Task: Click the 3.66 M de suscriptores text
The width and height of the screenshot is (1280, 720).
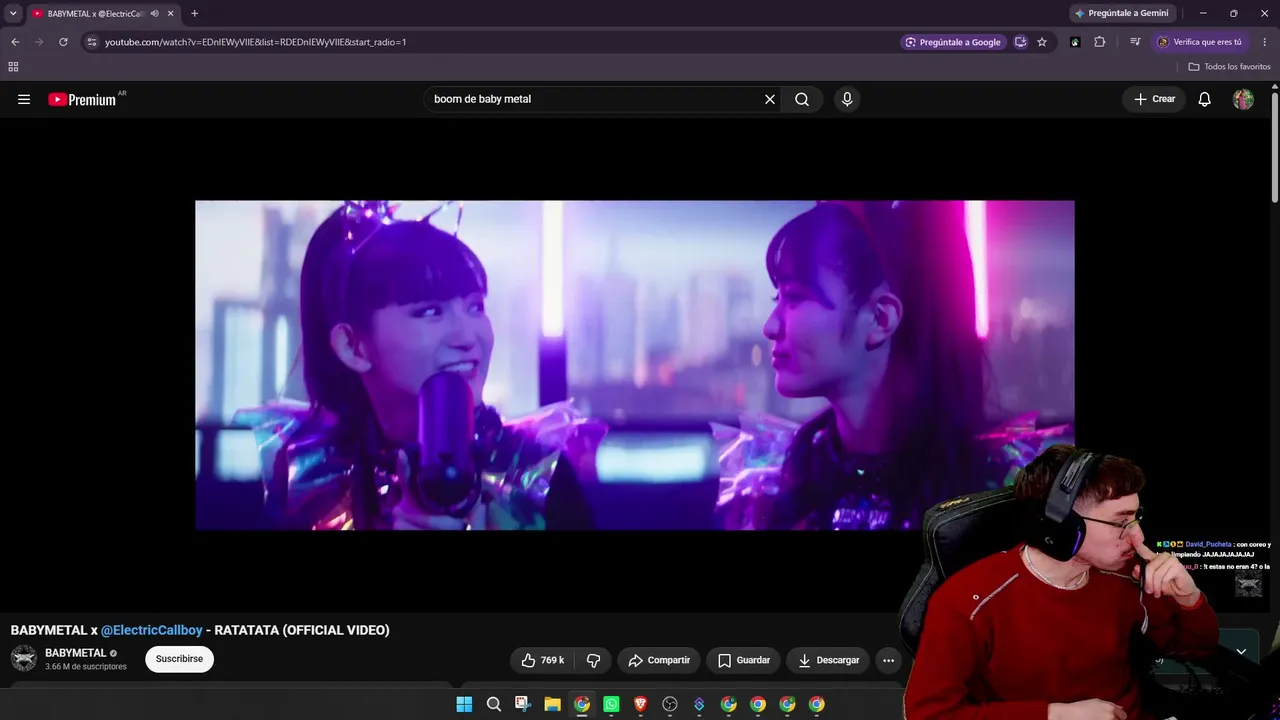Action: pyautogui.click(x=86, y=667)
